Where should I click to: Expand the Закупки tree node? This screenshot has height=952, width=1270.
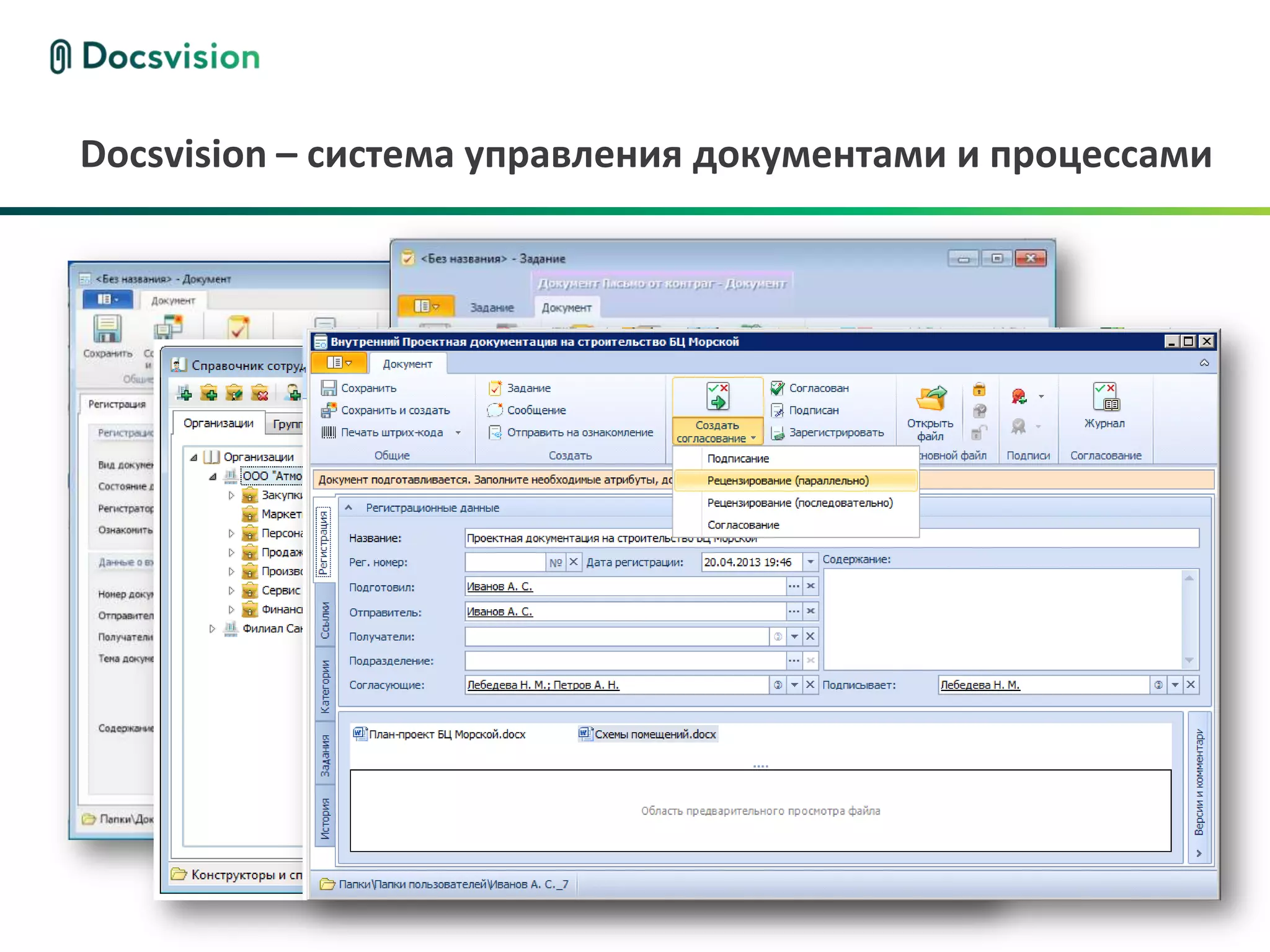(231, 495)
